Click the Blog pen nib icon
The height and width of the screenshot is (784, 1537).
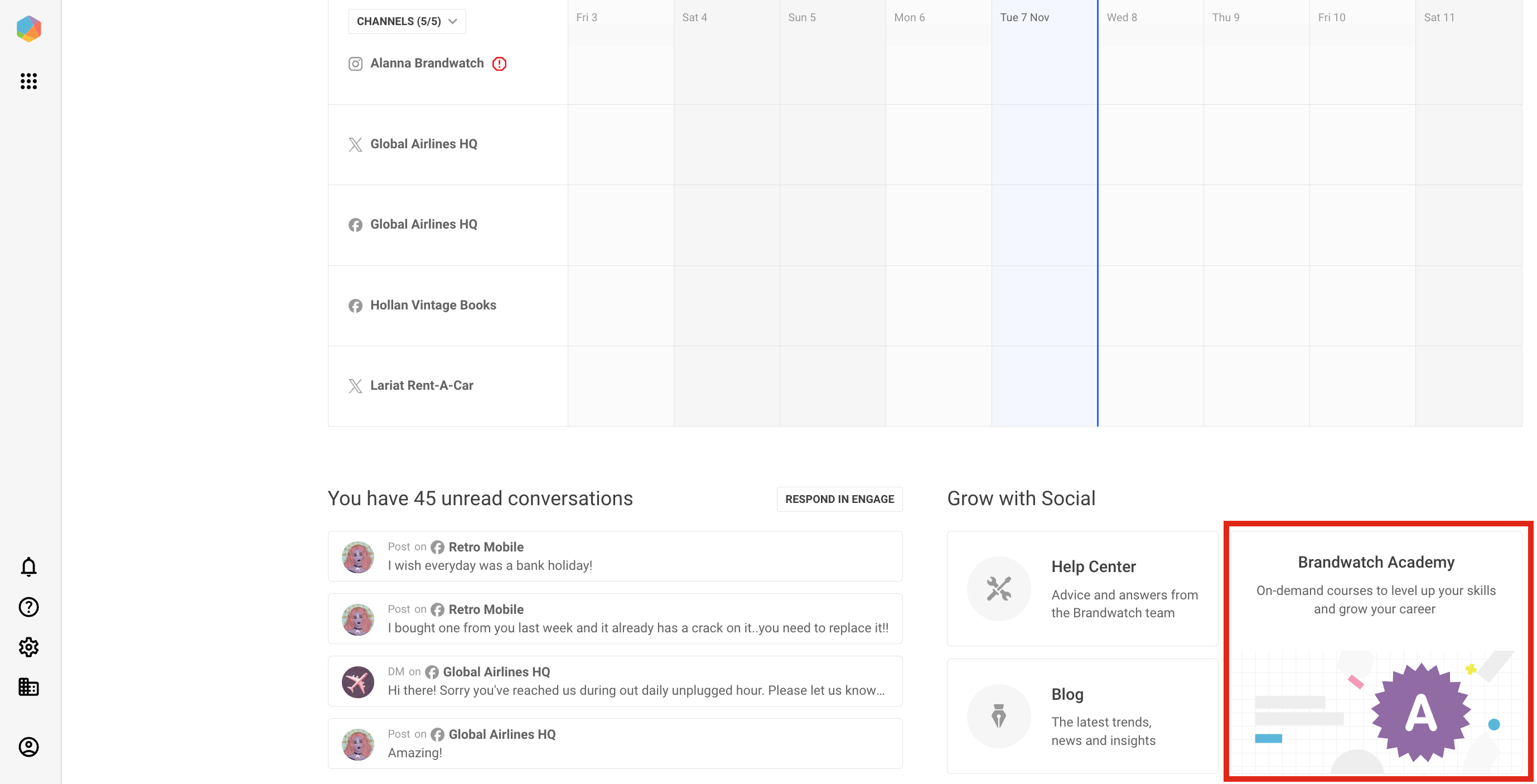(x=998, y=716)
